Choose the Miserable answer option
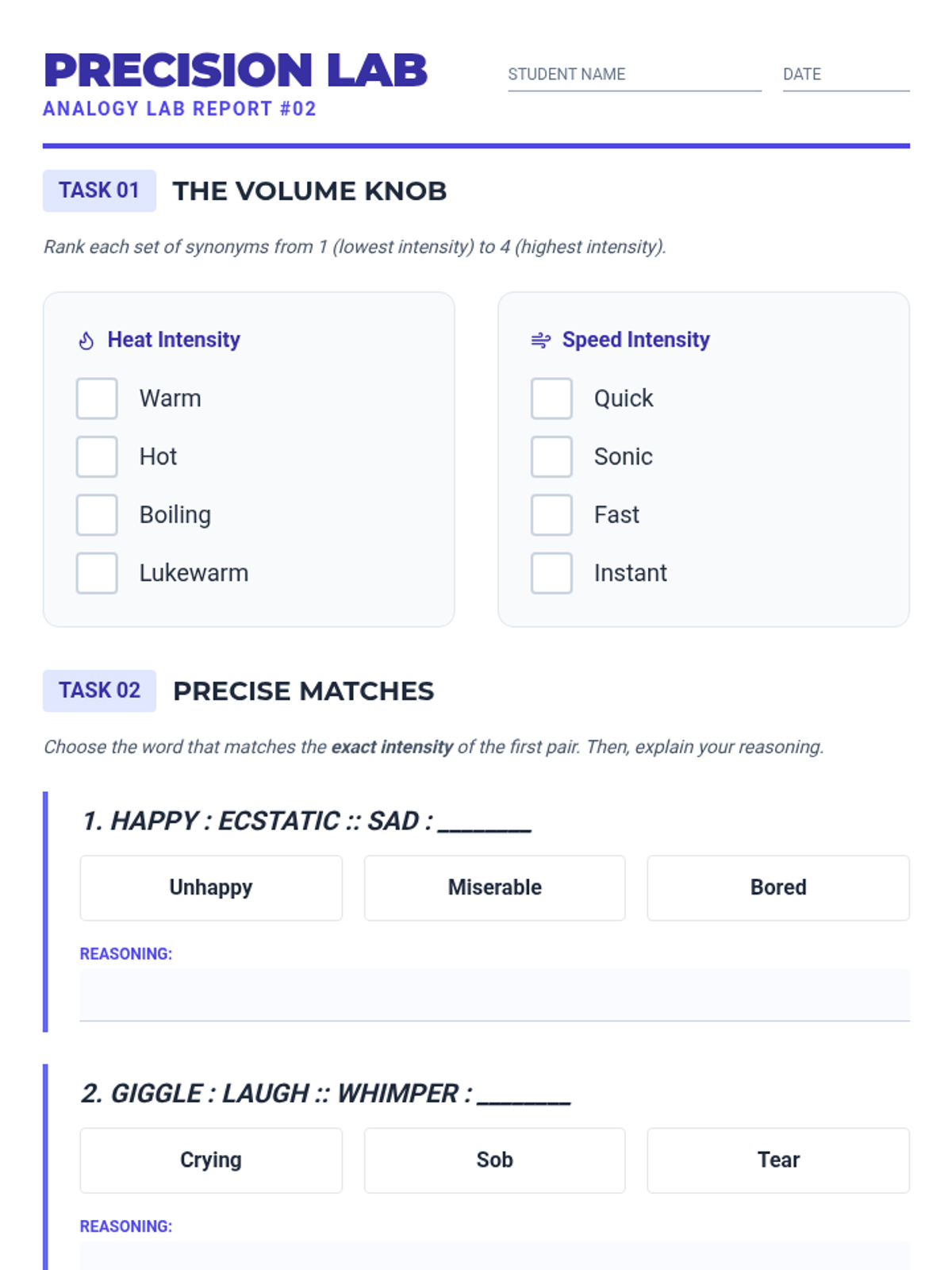 [x=494, y=887]
